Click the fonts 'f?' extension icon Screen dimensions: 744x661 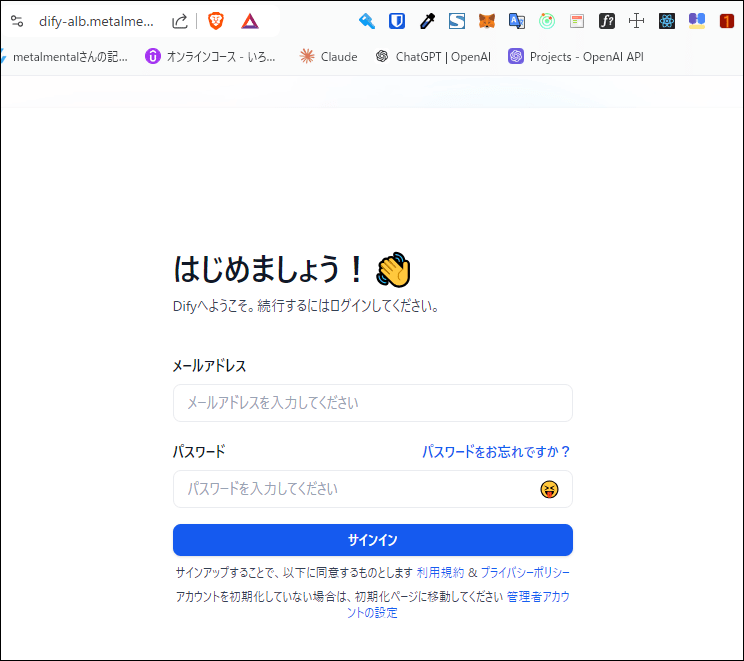(607, 21)
